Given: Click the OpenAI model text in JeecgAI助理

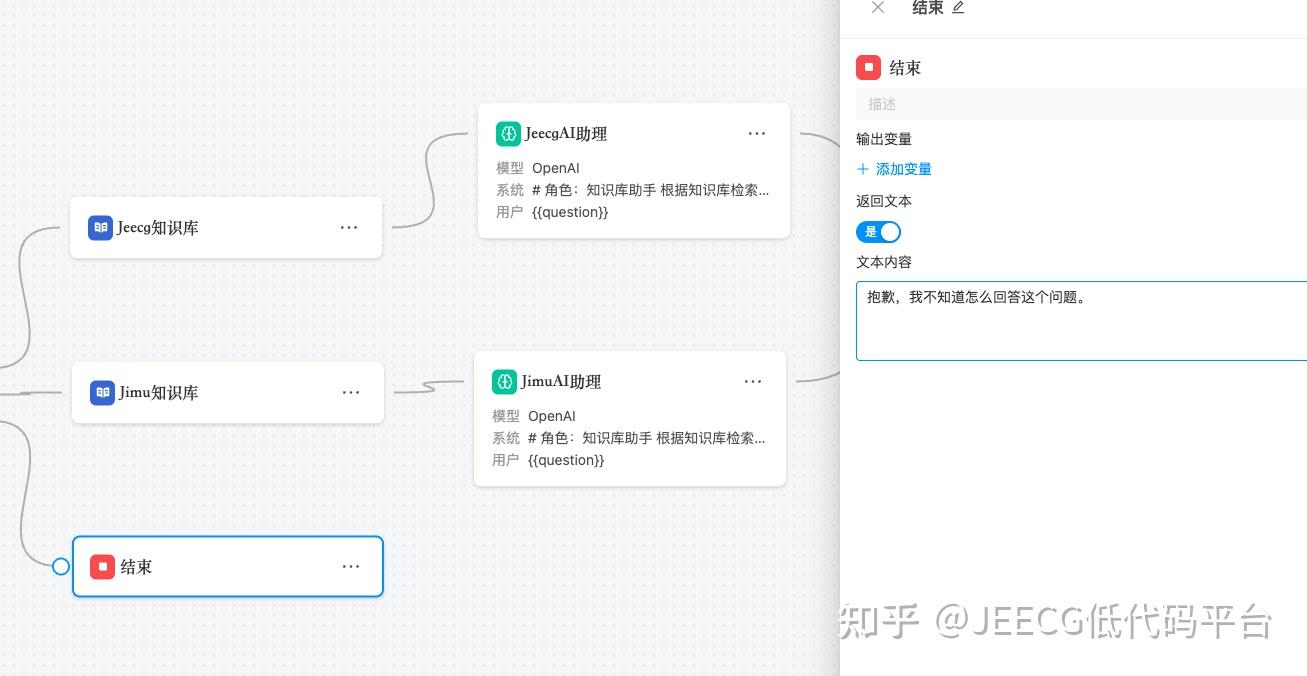Looking at the screenshot, I should [556, 168].
